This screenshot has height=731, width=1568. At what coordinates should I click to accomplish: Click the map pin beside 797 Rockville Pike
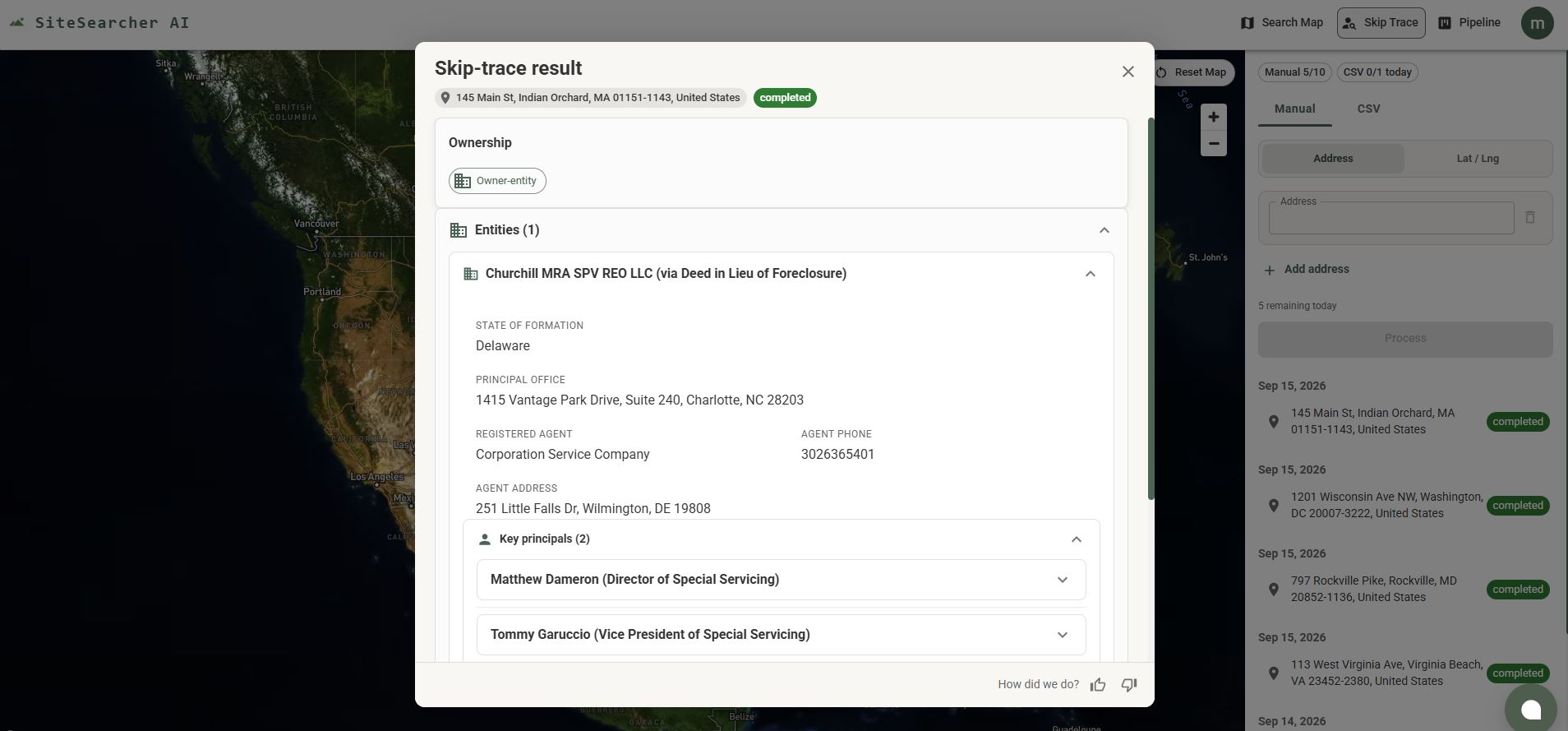click(1273, 590)
